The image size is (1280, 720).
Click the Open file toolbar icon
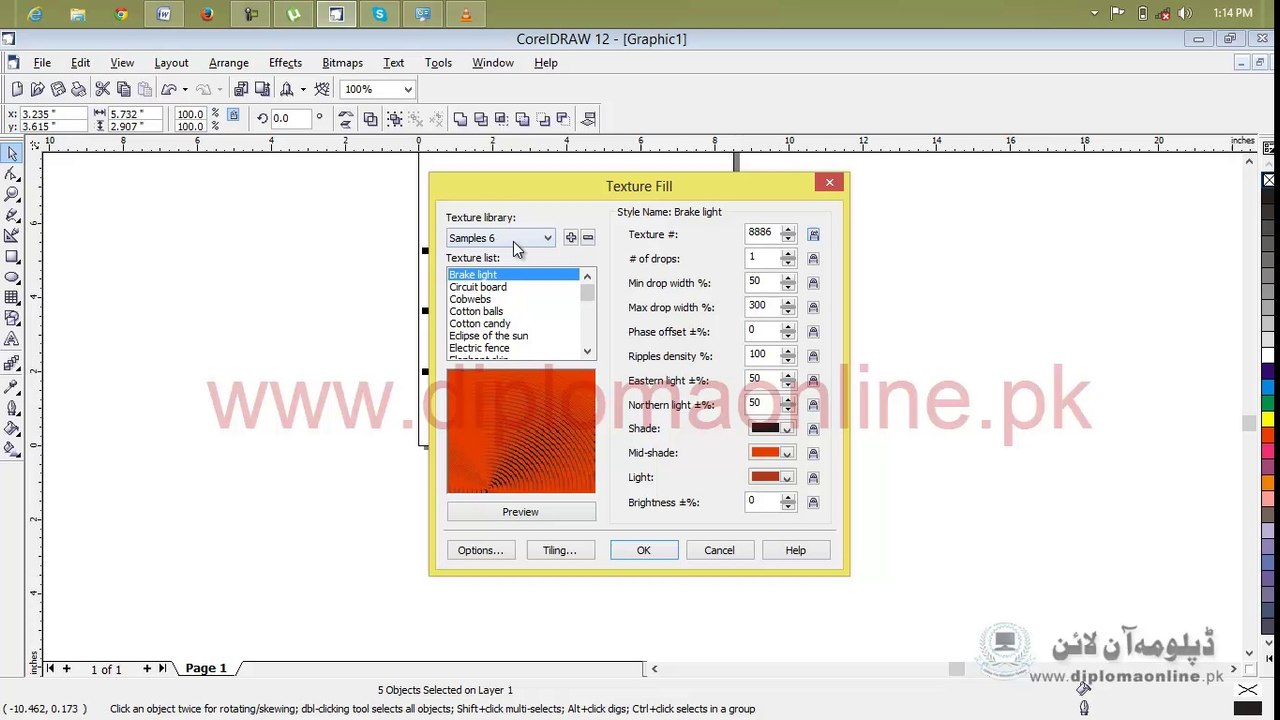pyautogui.click(x=37, y=90)
